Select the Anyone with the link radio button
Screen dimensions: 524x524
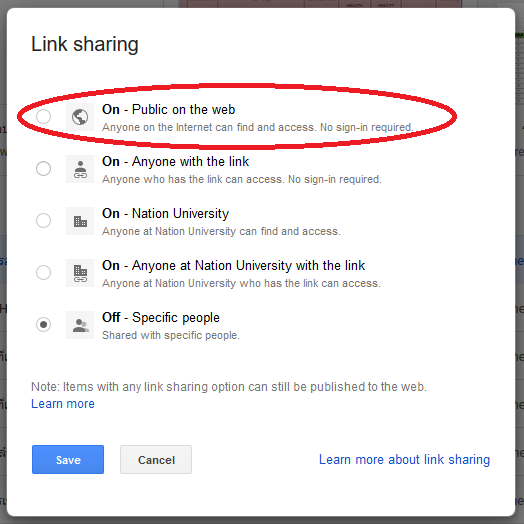point(43,168)
